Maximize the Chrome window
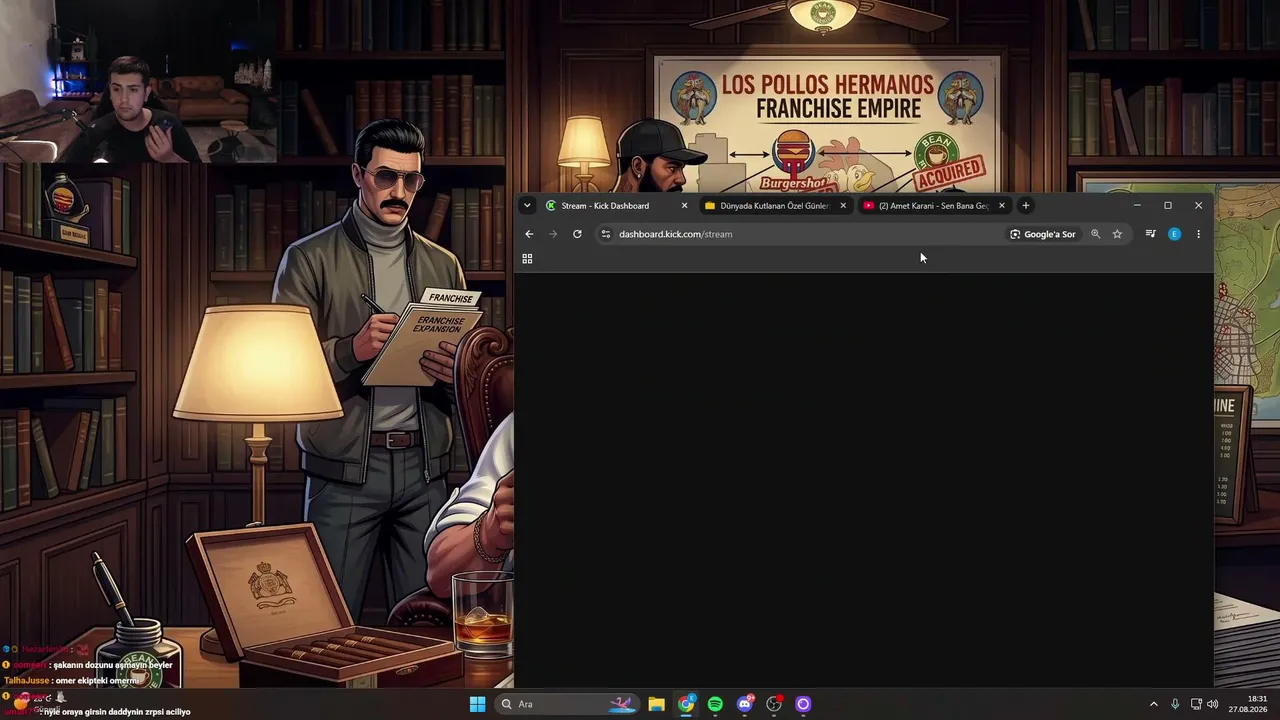Viewport: 1280px width, 720px height. coord(1168,205)
